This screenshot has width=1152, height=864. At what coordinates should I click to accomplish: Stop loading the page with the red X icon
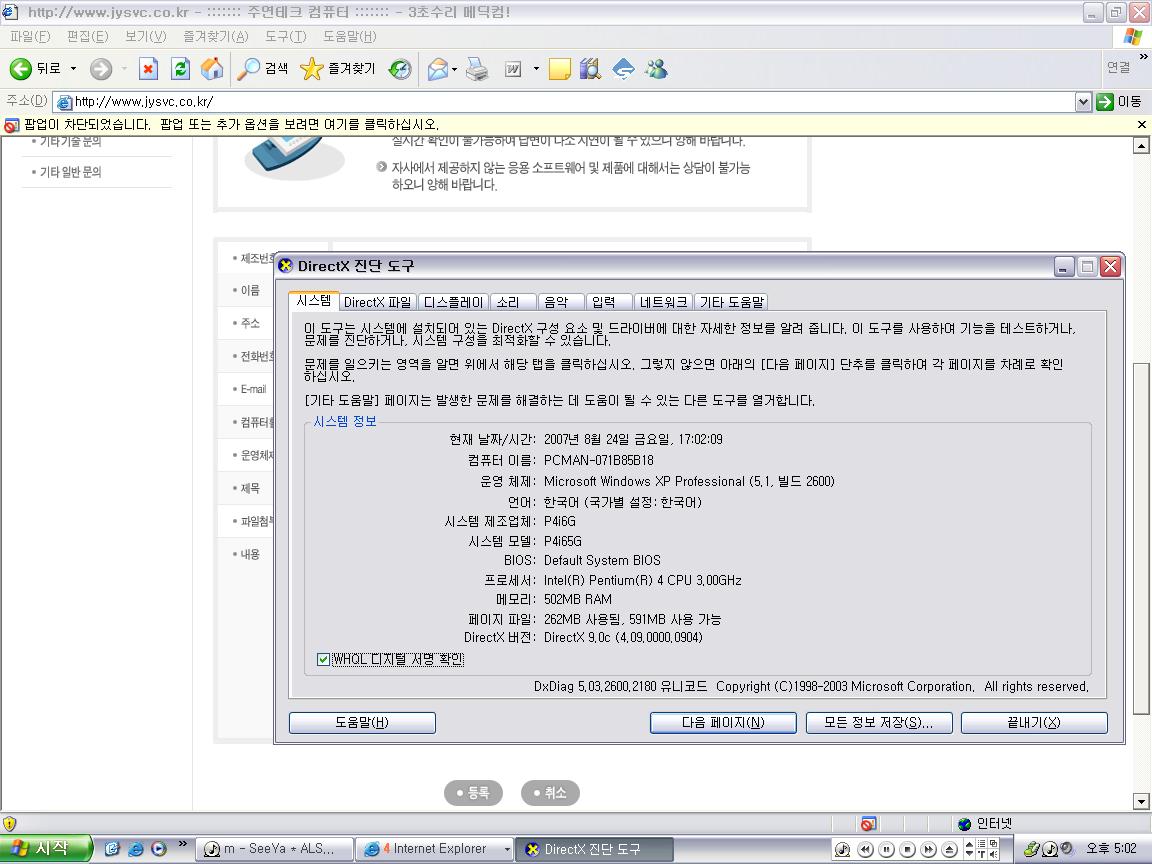point(148,69)
